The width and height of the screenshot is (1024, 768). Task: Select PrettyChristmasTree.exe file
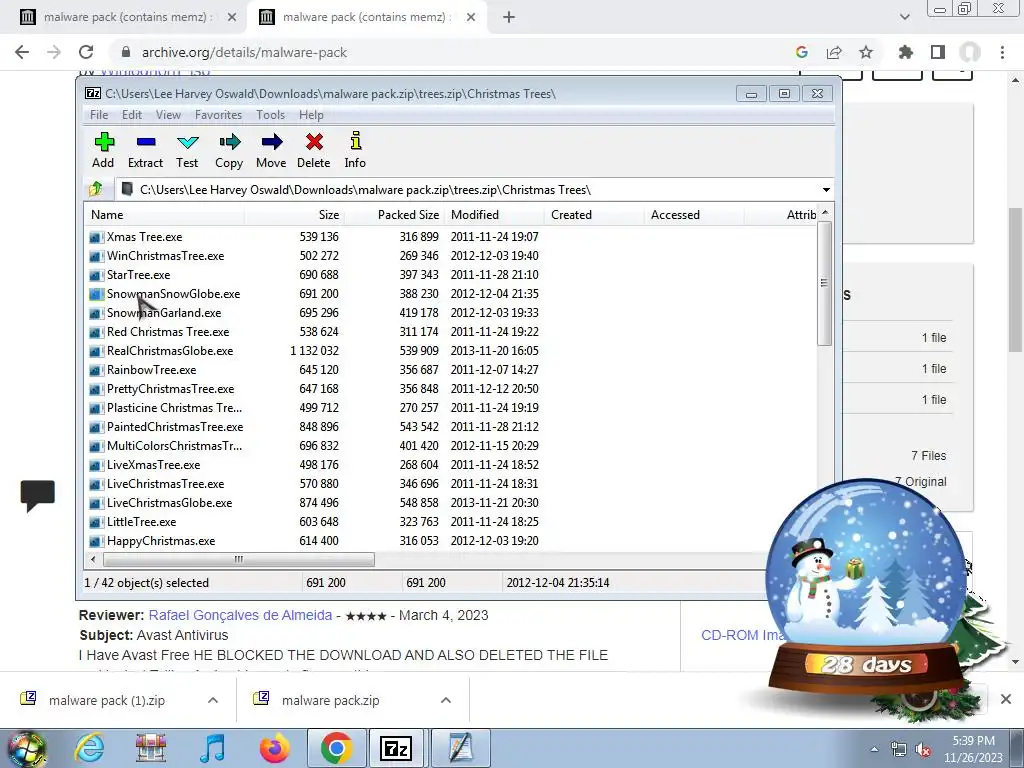[170, 389]
